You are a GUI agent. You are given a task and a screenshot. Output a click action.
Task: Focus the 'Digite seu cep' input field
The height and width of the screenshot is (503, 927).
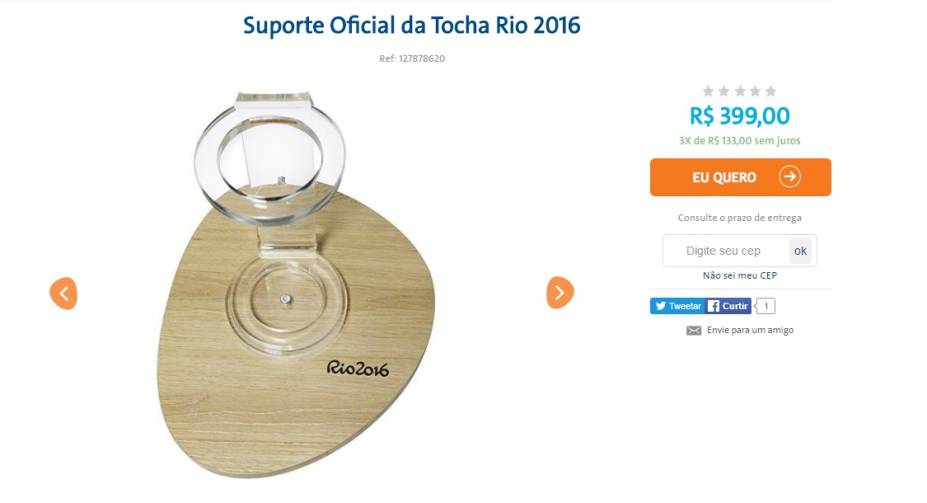725,251
